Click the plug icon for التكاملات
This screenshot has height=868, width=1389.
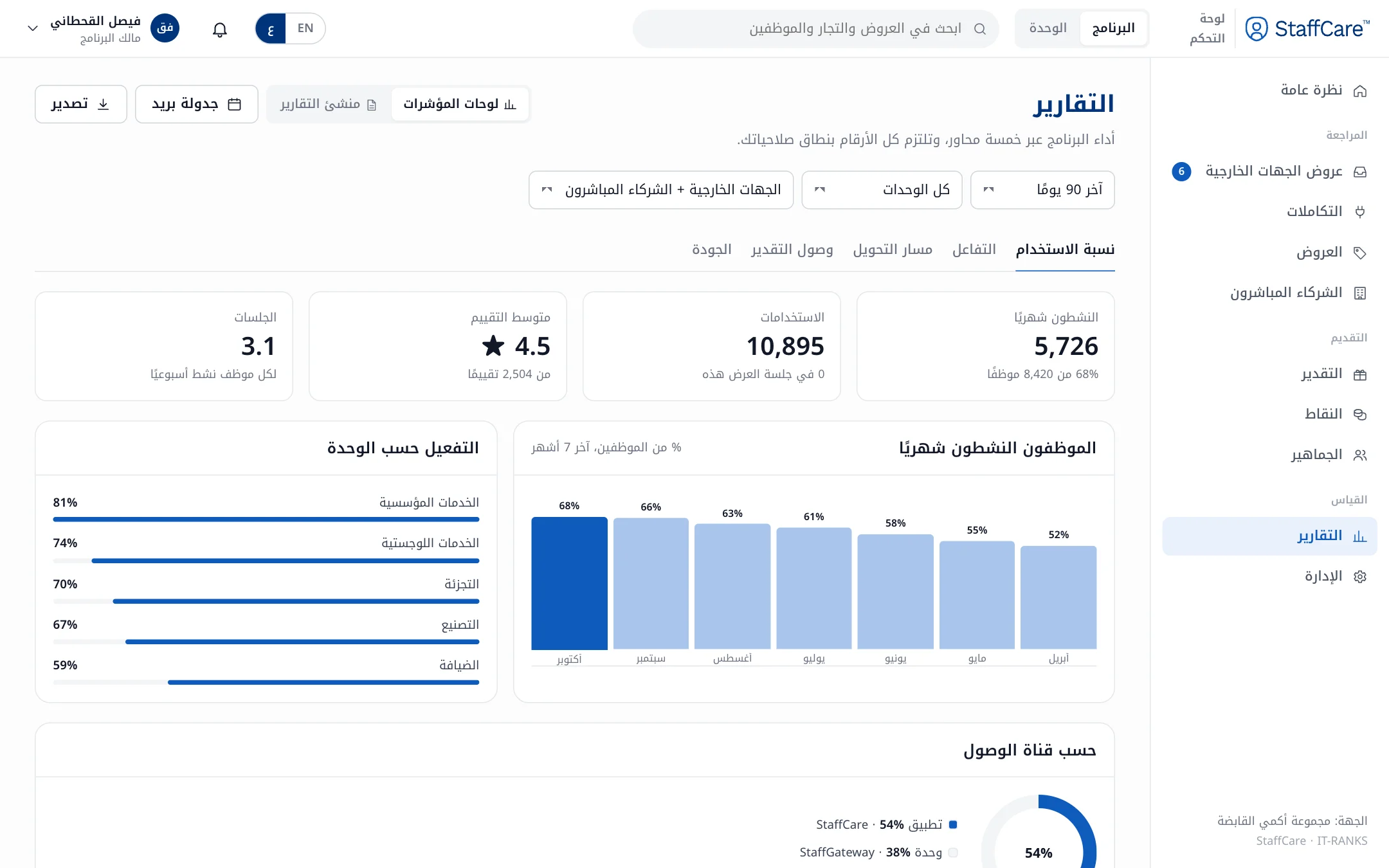click(x=1360, y=212)
